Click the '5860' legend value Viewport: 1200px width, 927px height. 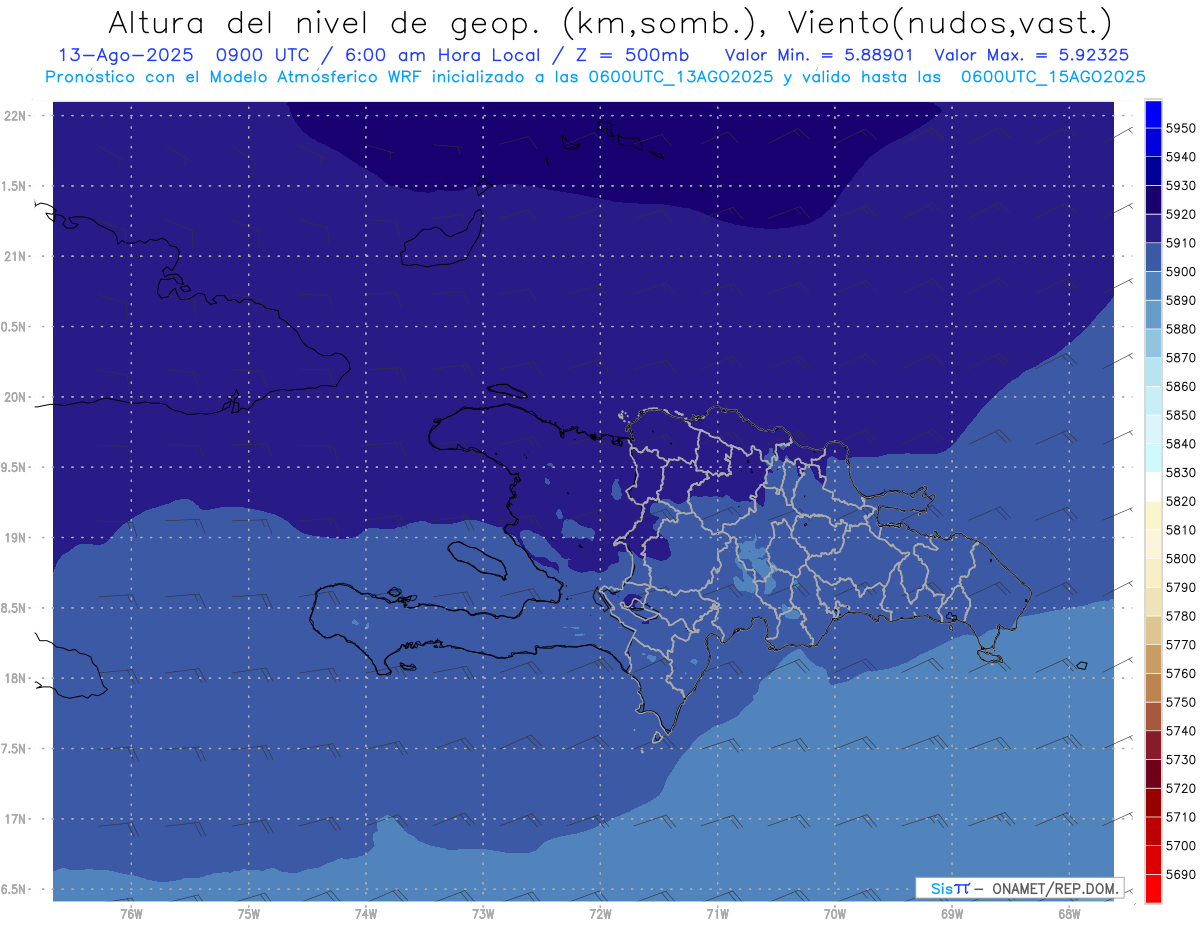coord(1181,386)
